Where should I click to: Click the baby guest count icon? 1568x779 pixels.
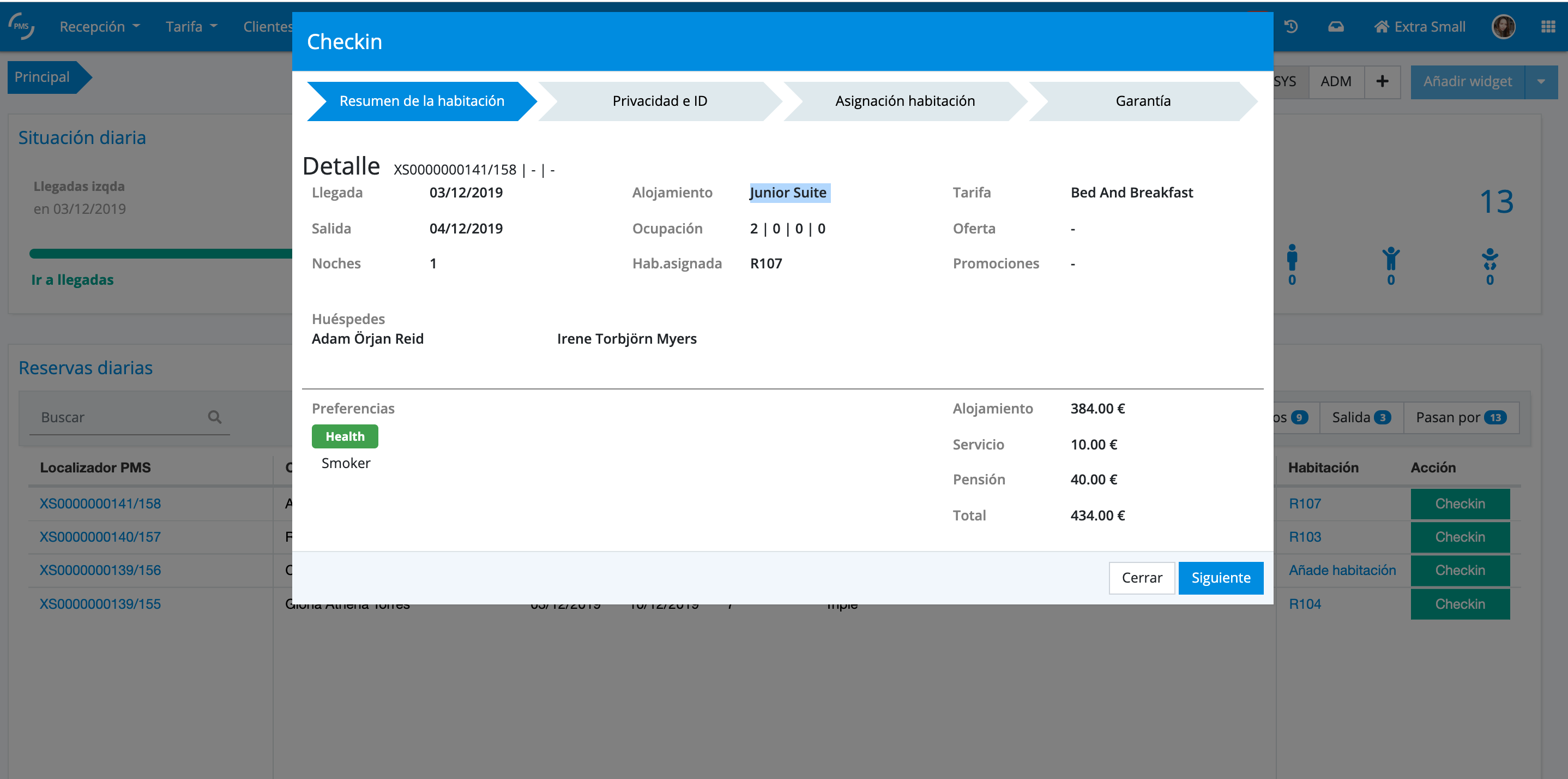(1489, 258)
